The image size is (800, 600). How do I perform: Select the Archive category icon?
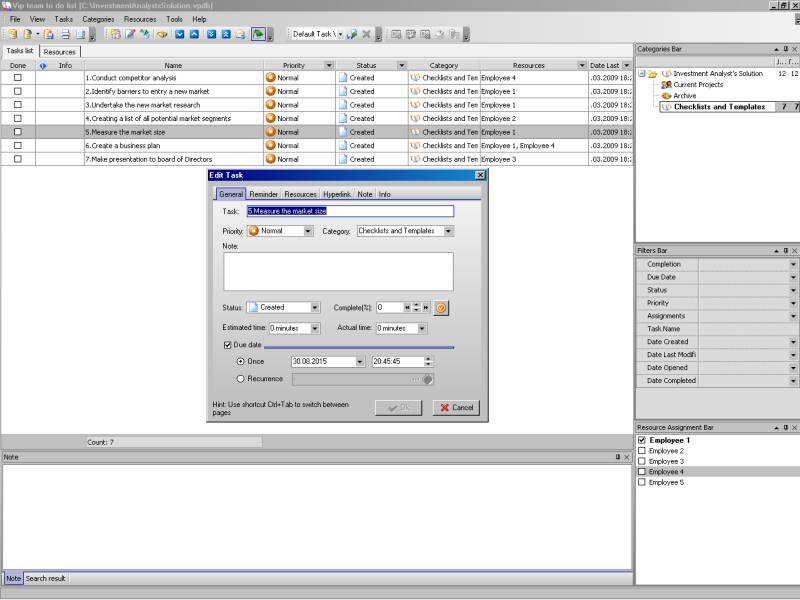click(x=666, y=96)
